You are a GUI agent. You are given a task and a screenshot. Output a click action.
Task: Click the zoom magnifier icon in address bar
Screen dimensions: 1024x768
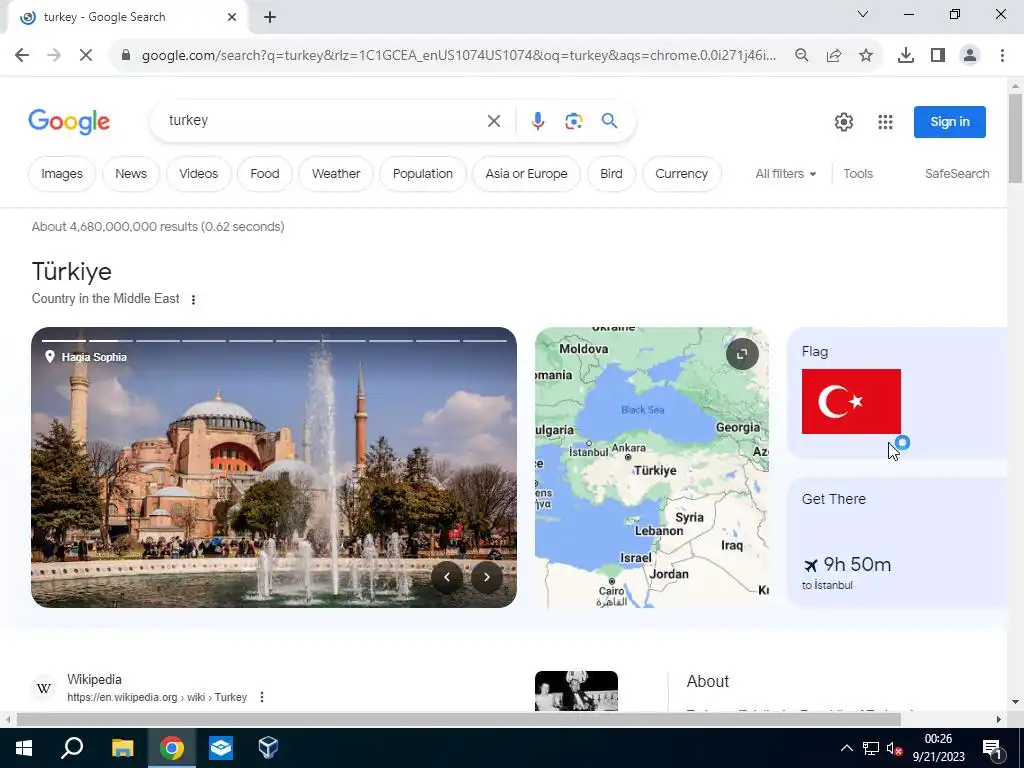(801, 56)
